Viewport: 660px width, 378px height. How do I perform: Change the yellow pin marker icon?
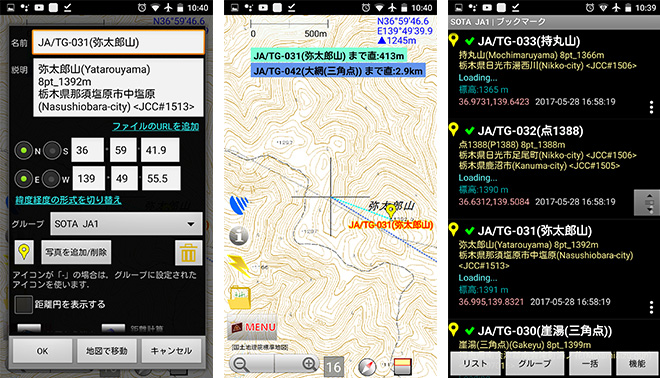click(x=24, y=252)
